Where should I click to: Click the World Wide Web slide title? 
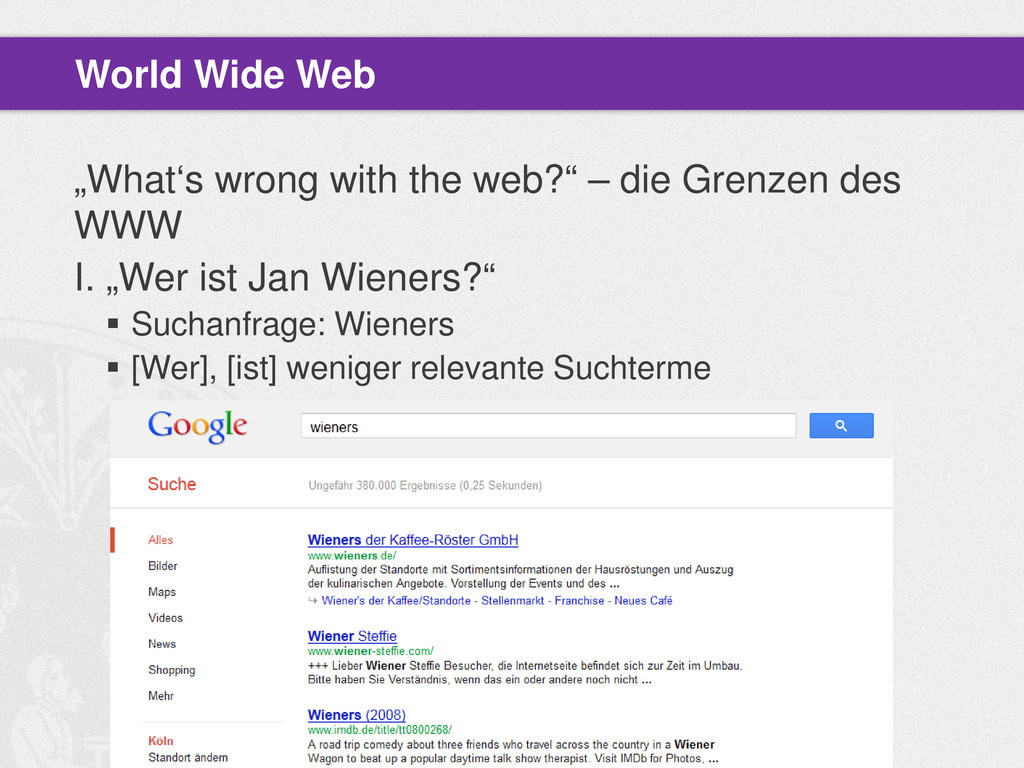click(x=225, y=74)
